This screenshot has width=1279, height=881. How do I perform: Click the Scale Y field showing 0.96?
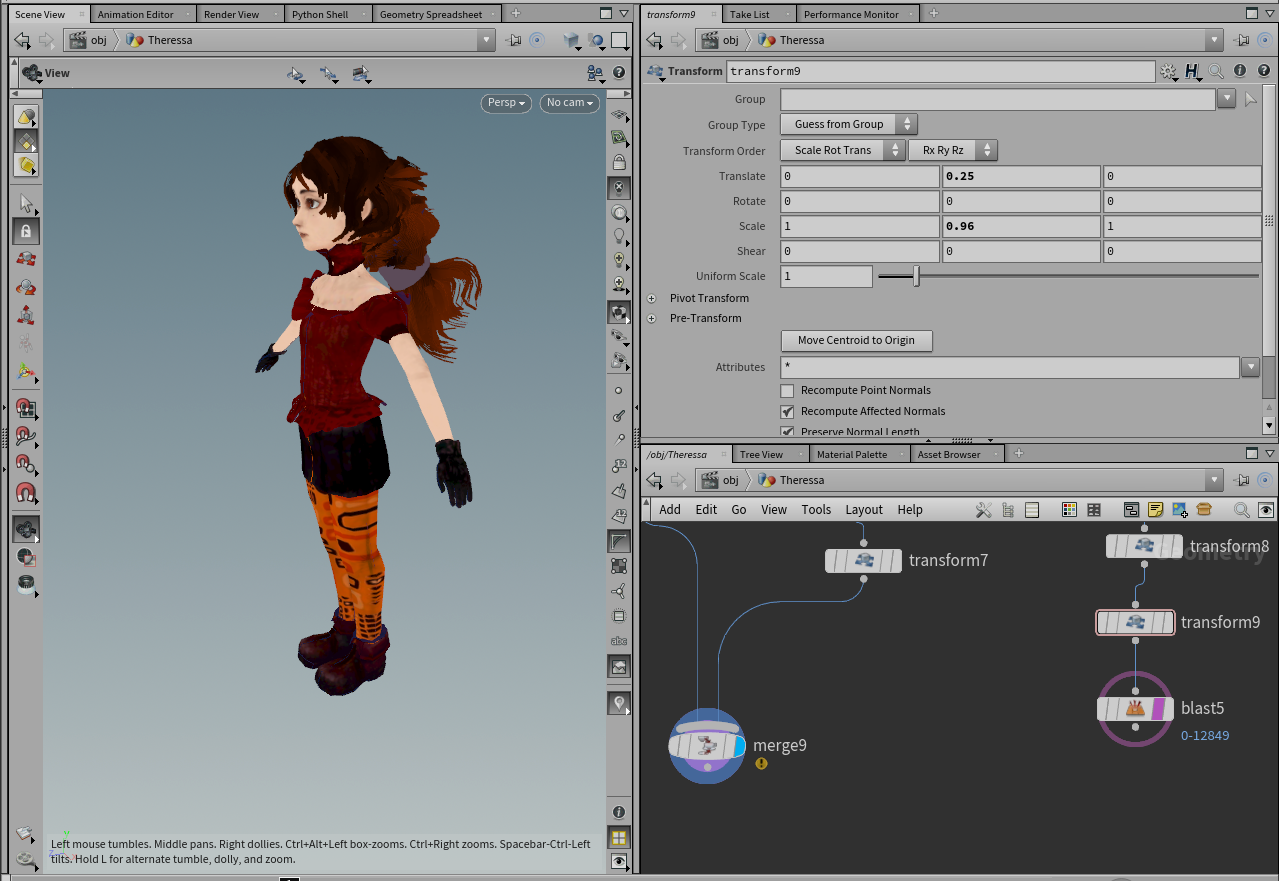[1021, 226]
